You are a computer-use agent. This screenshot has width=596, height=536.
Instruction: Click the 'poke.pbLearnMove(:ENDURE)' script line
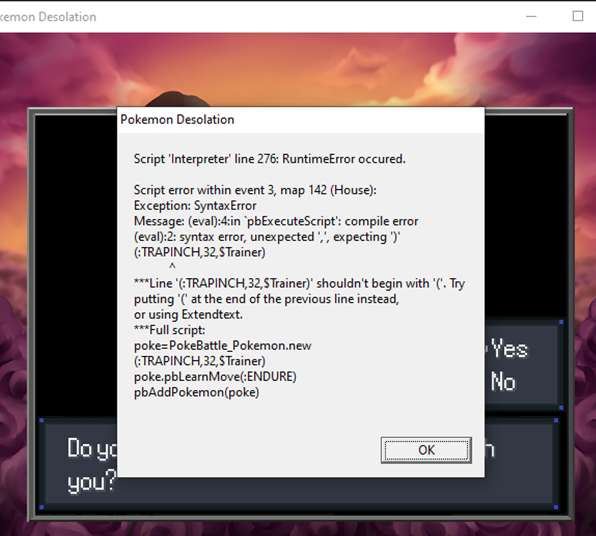coord(215,377)
